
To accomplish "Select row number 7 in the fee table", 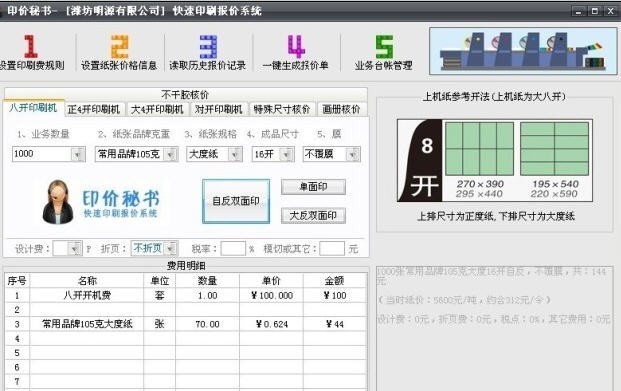I will click(x=17, y=381).
